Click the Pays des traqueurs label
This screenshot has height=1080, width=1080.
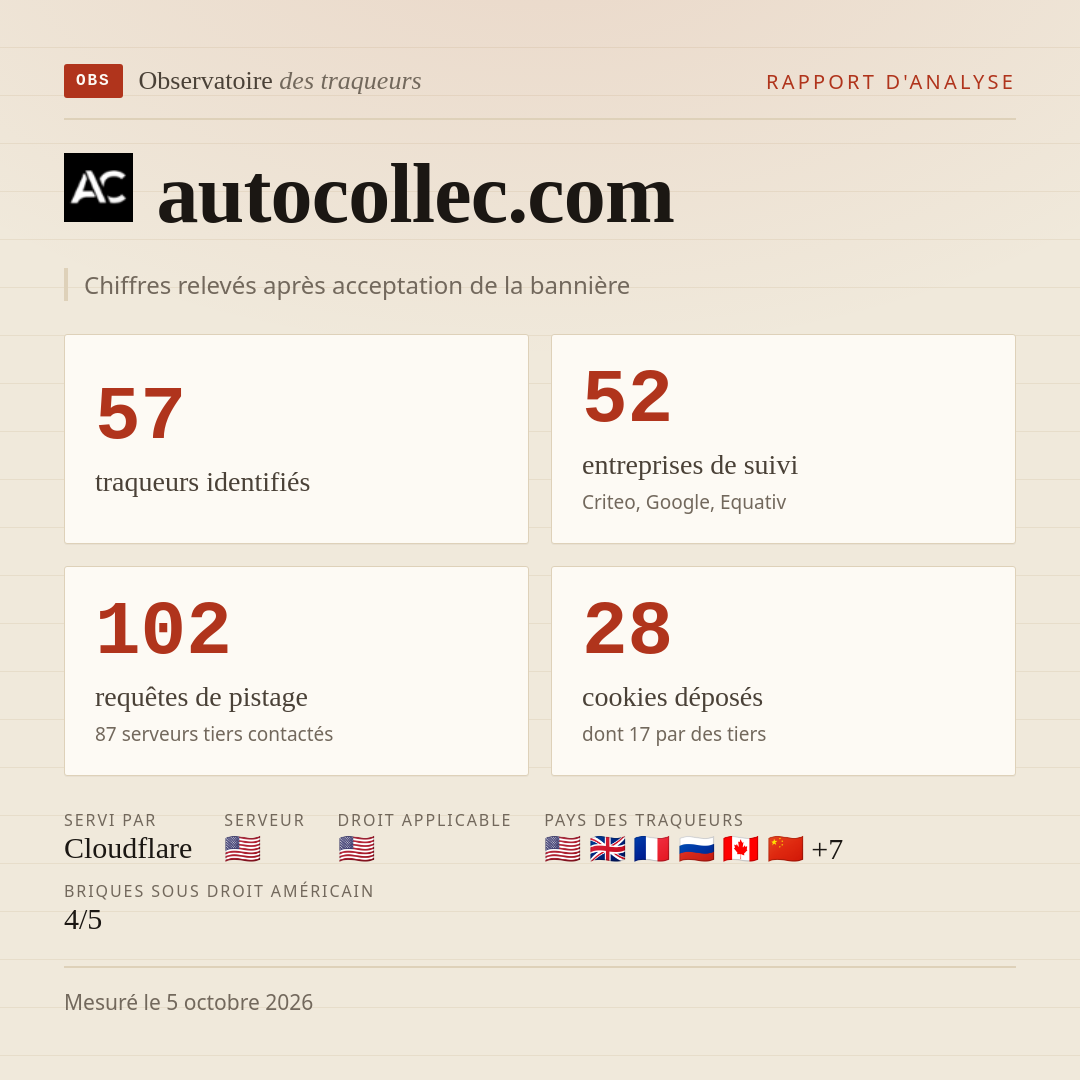[x=644, y=820]
